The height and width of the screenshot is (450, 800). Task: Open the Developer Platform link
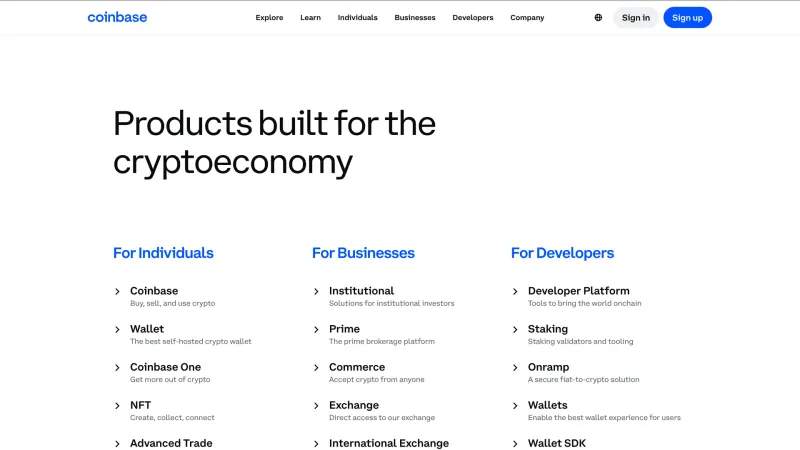point(579,291)
